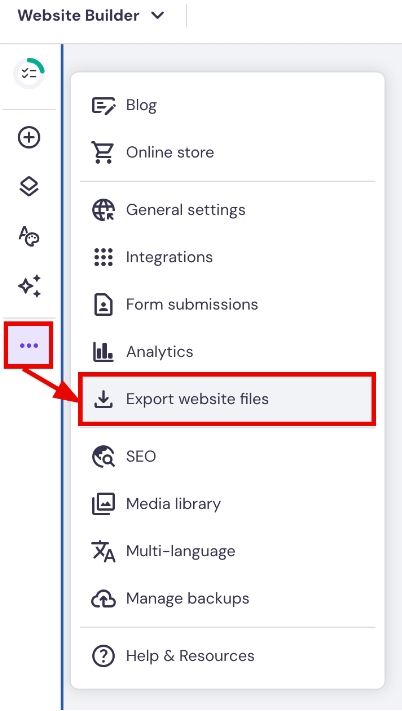Image resolution: width=402 pixels, height=711 pixels.
Task: Open the checklist progress icon in sidebar
Action: coord(29,73)
